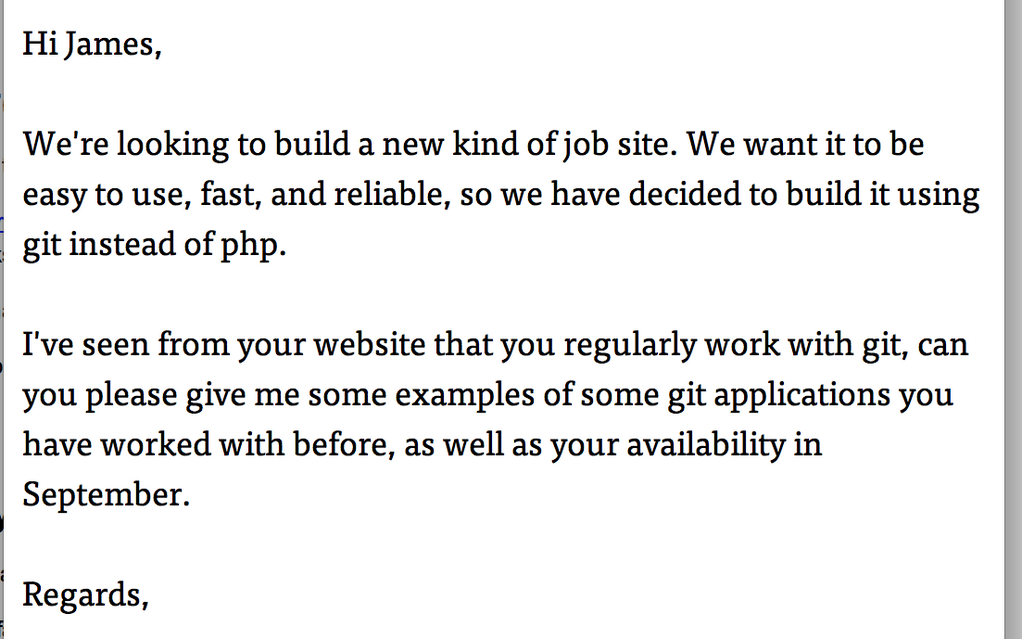Click the word "looking" in first paragraph
1022x639 pixels.
[173, 144]
